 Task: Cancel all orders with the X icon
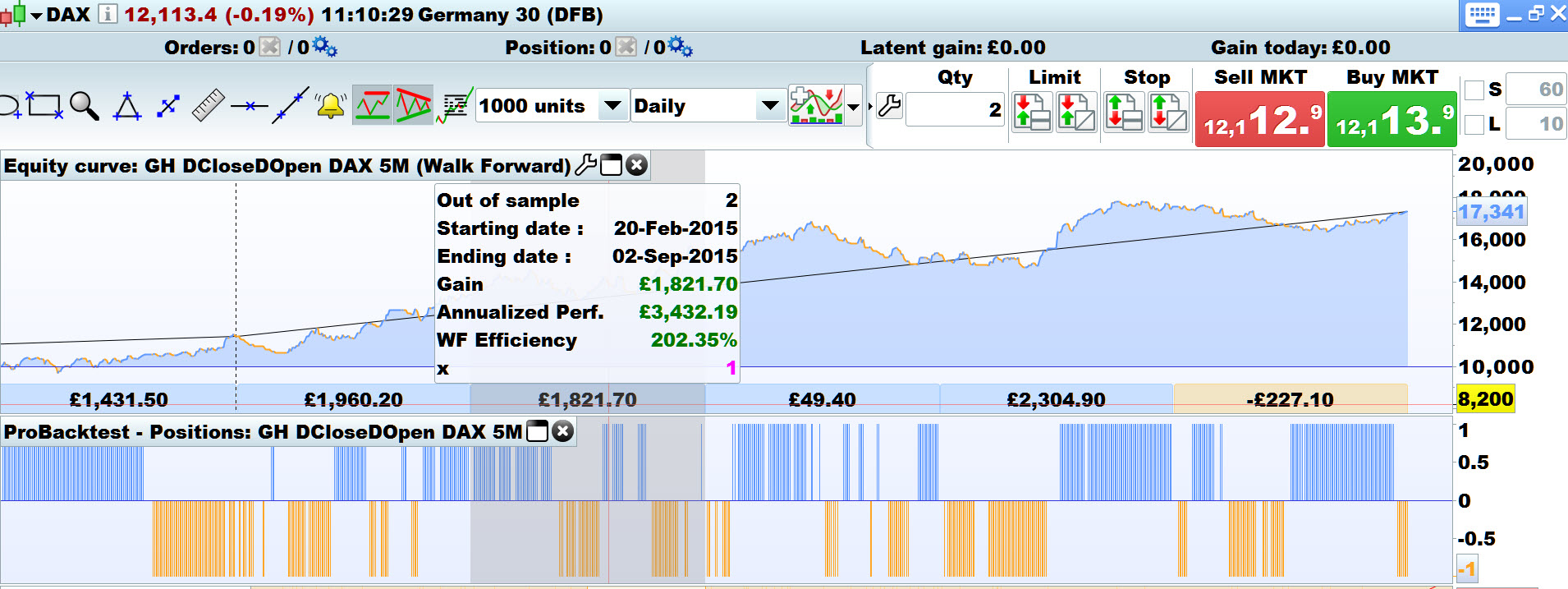pyautogui.click(x=270, y=47)
